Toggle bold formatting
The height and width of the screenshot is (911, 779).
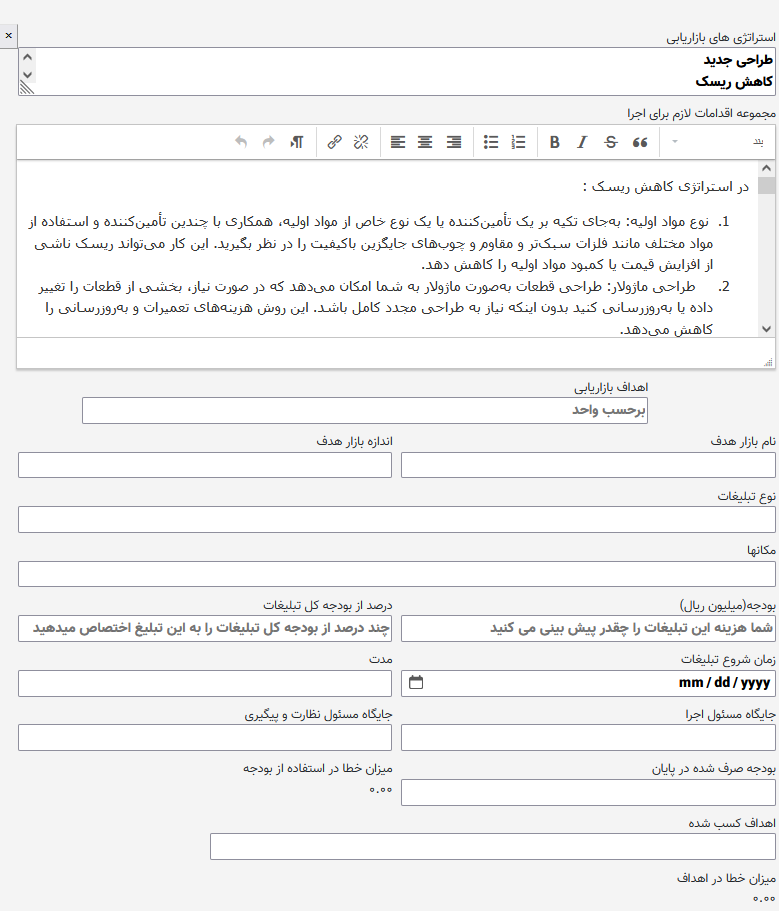[x=554, y=142]
